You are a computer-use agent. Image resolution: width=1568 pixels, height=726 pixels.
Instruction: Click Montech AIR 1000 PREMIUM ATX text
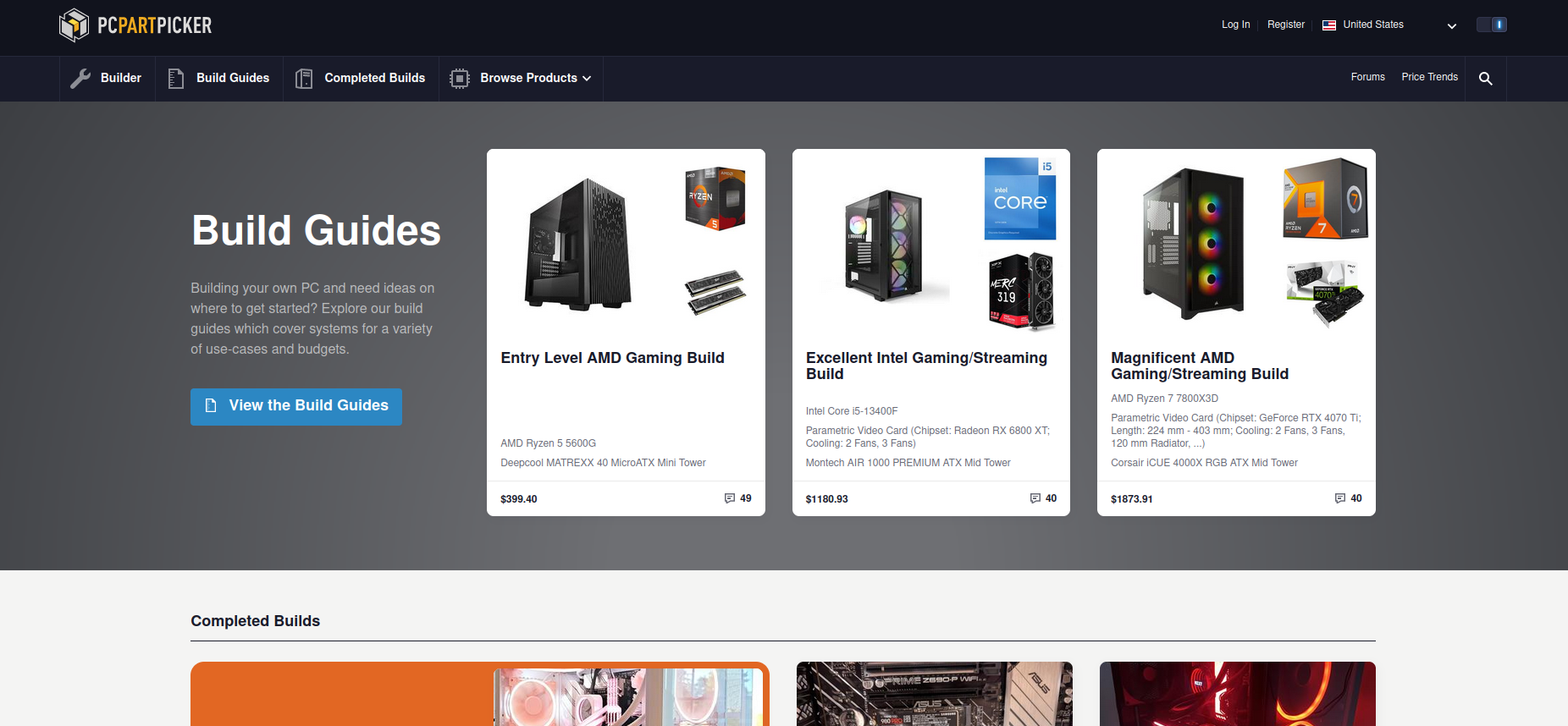(908, 463)
